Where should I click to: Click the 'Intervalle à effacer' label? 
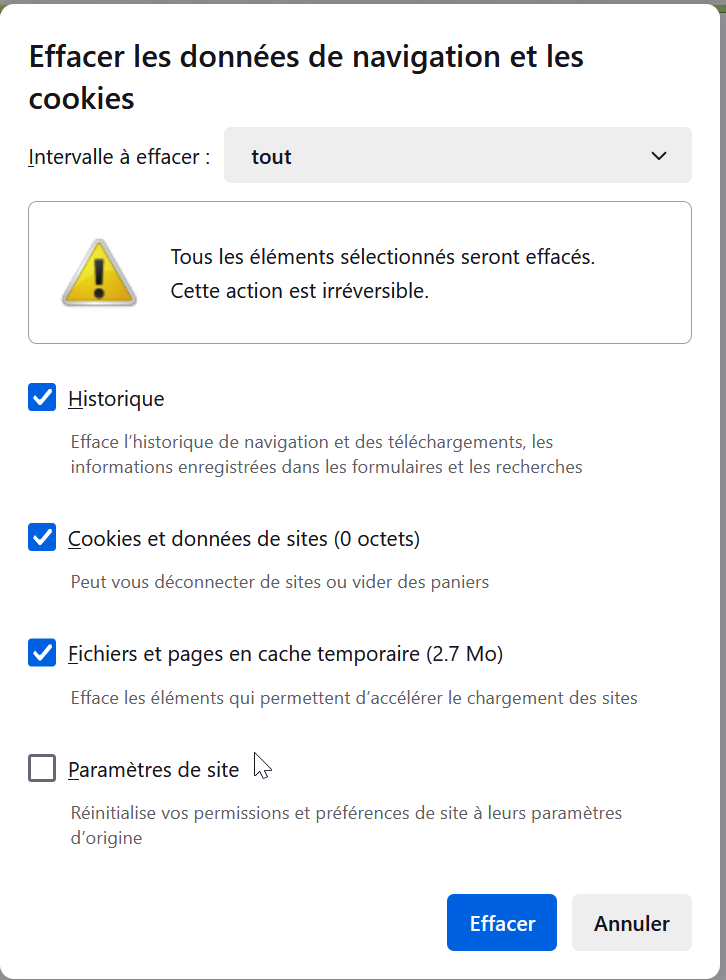coord(119,157)
